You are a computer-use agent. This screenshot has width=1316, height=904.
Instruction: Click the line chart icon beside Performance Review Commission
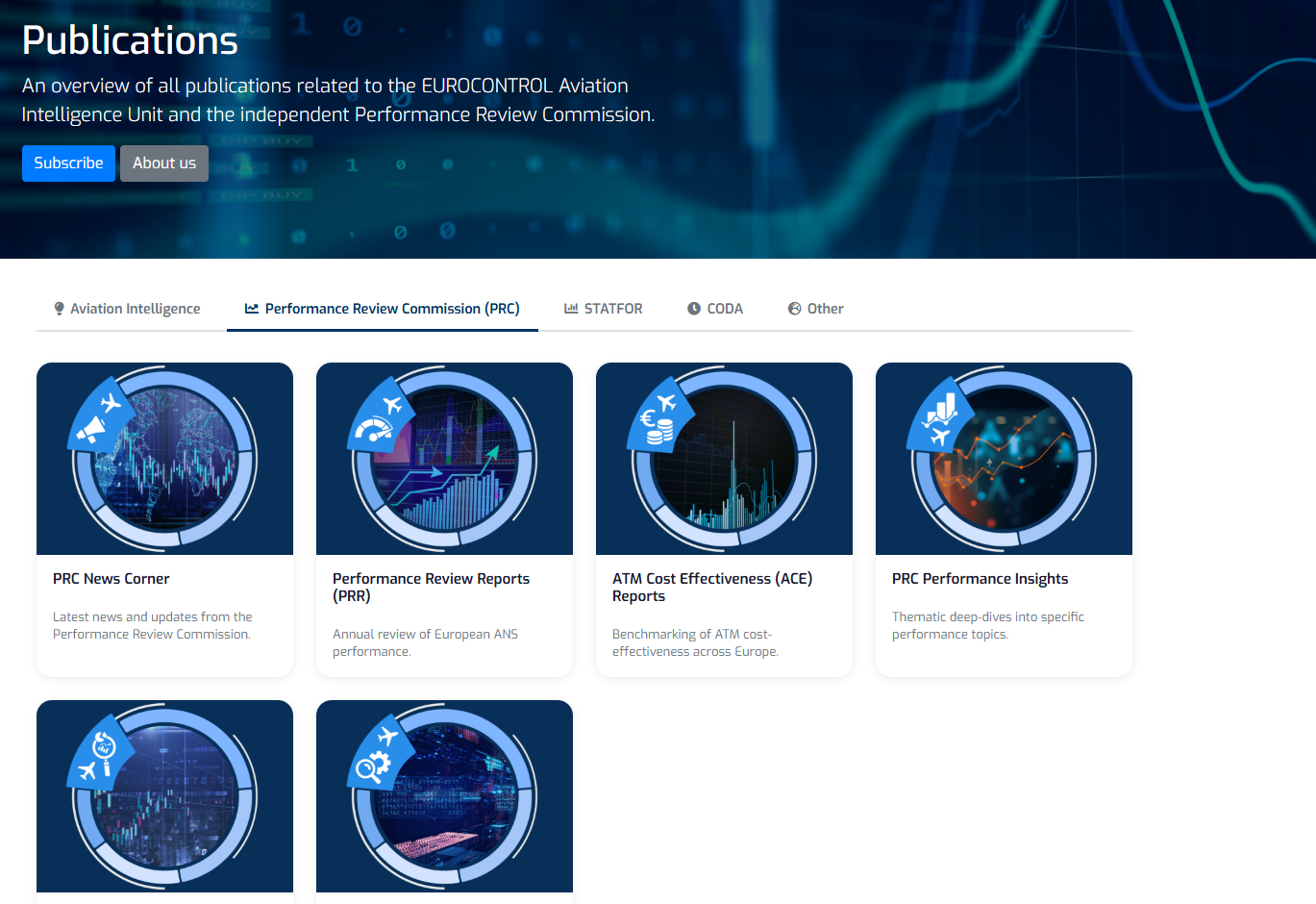coord(252,309)
